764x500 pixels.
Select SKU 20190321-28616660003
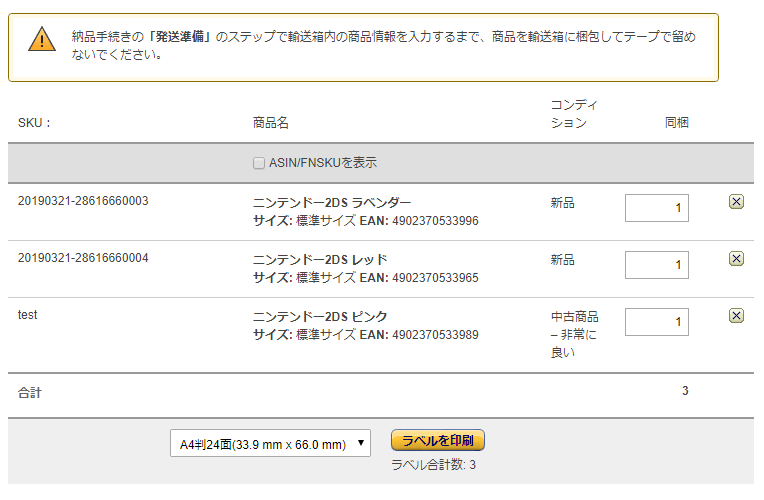83,201
